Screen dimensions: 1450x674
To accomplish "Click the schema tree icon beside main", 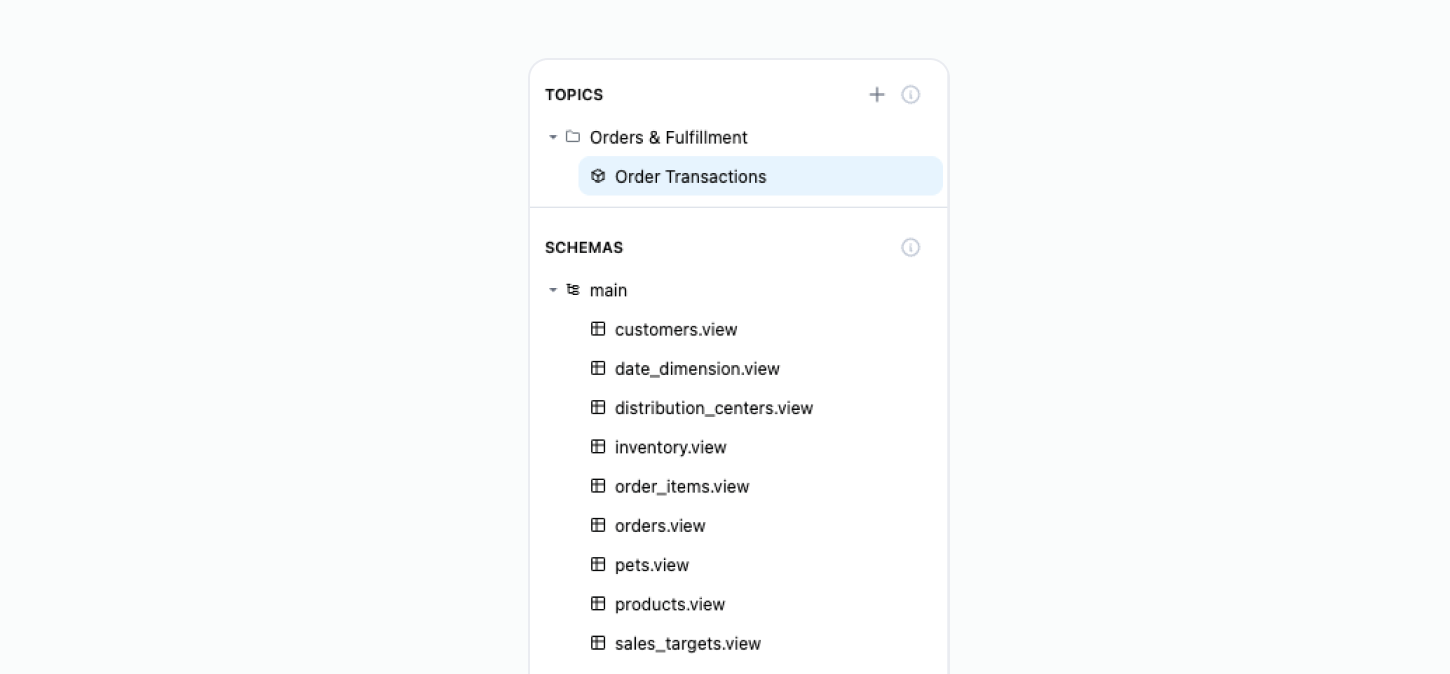I will [x=572, y=290].
